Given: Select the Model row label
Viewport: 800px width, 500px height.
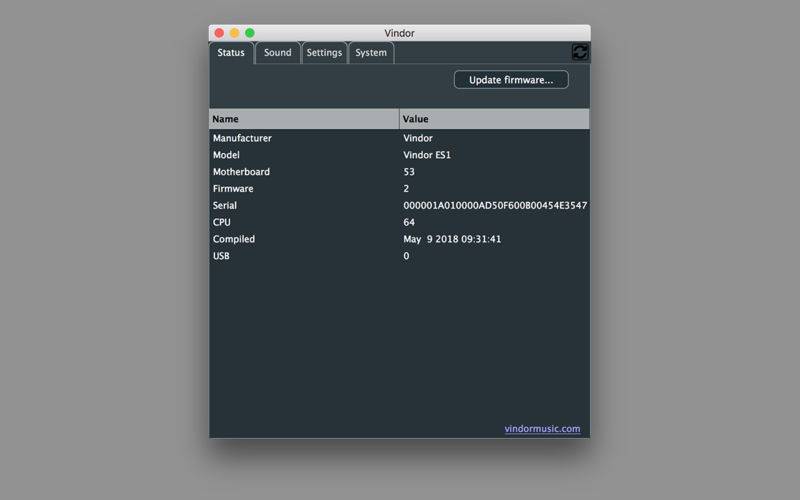Looking at the screenshot, I should tap(226, 155).
